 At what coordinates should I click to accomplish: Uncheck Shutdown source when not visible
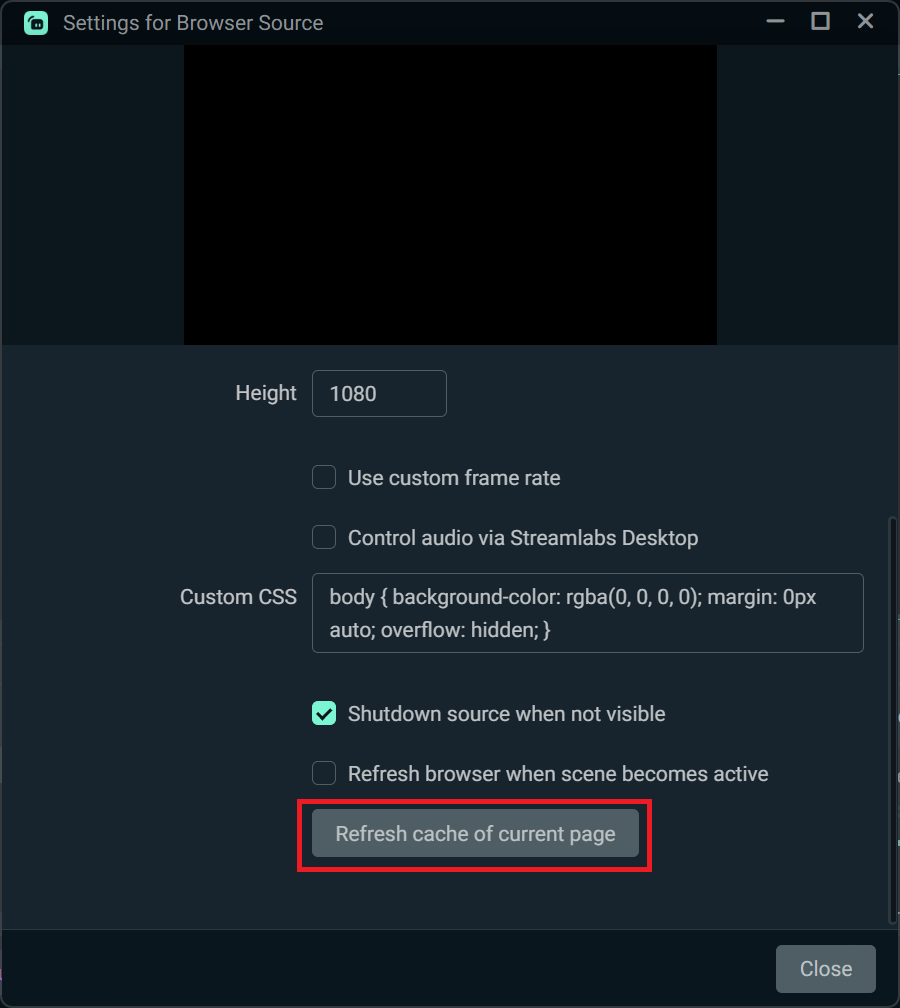coord(324,714)
